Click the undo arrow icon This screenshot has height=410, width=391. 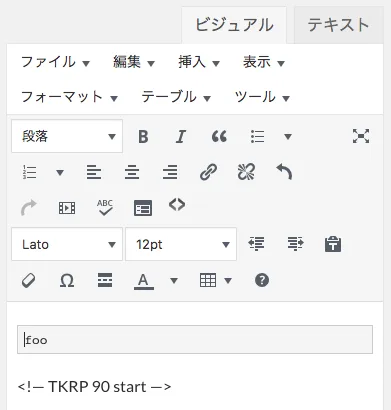pyautogui.click(x=284, y=172)
